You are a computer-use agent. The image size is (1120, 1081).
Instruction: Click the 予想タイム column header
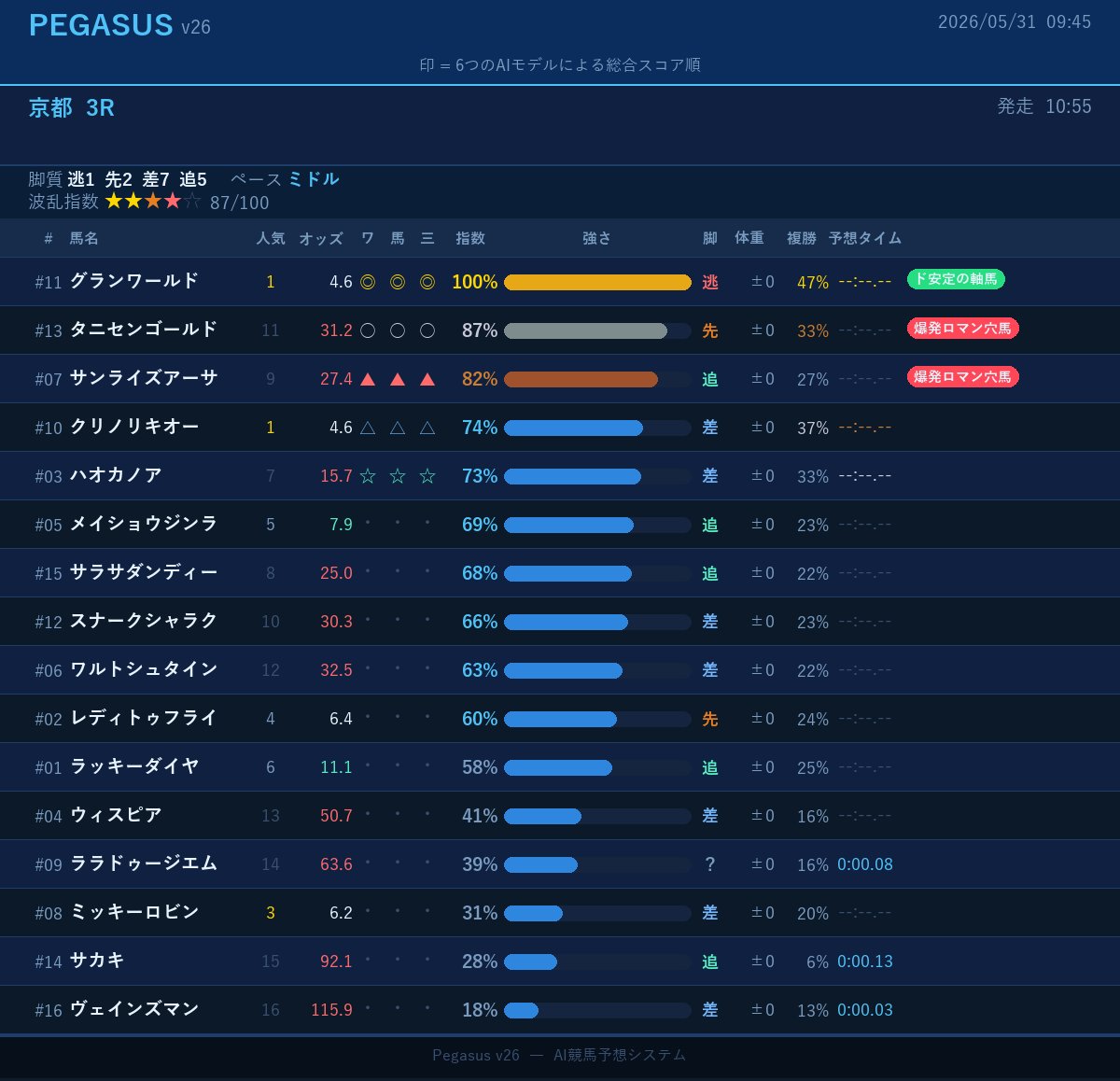click(x=865, y=239)
